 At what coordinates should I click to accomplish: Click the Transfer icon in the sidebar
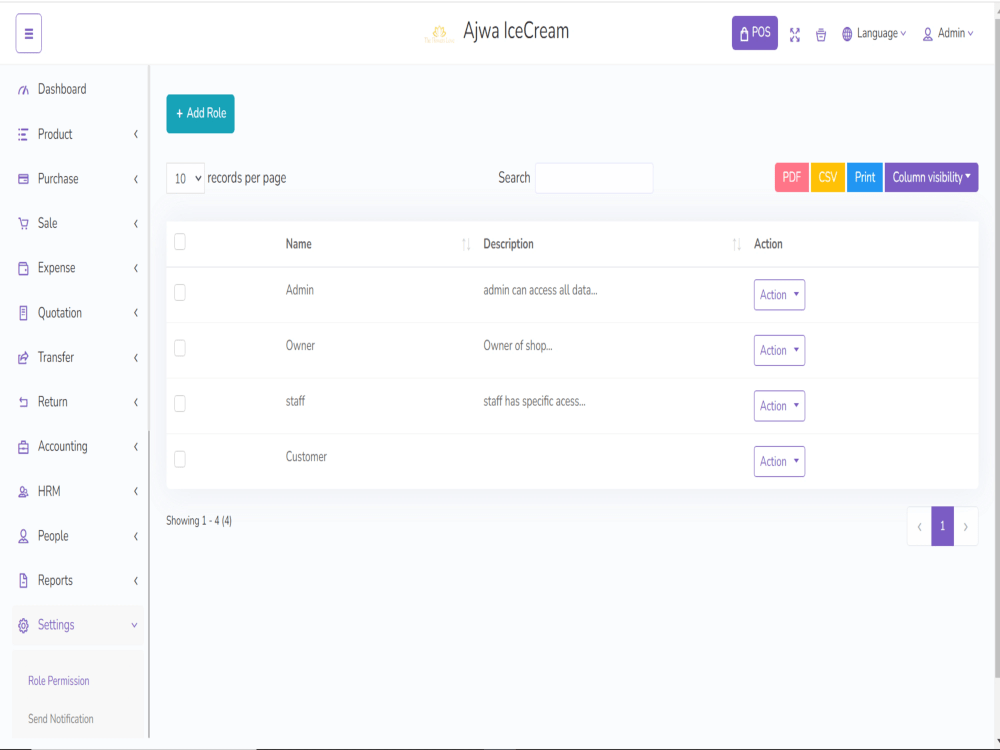click(22, 357)
